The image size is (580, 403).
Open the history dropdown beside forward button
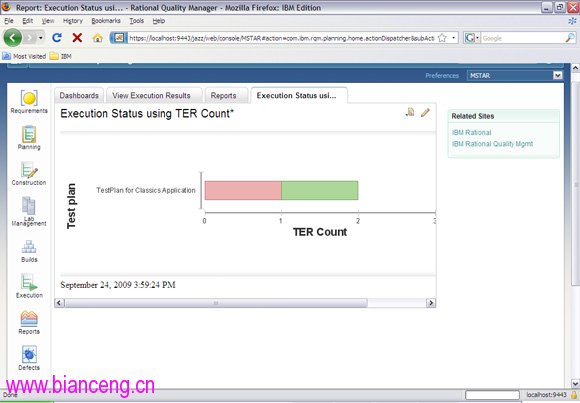41,38
